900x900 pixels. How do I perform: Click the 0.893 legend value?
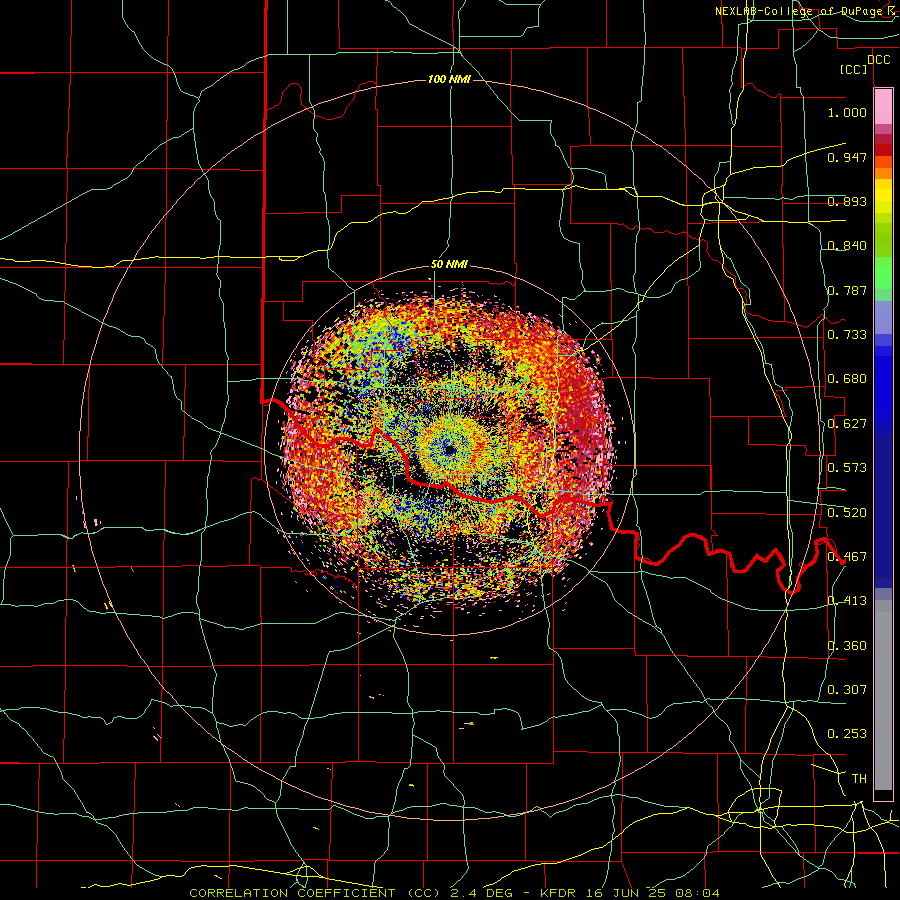pos(847,201)
